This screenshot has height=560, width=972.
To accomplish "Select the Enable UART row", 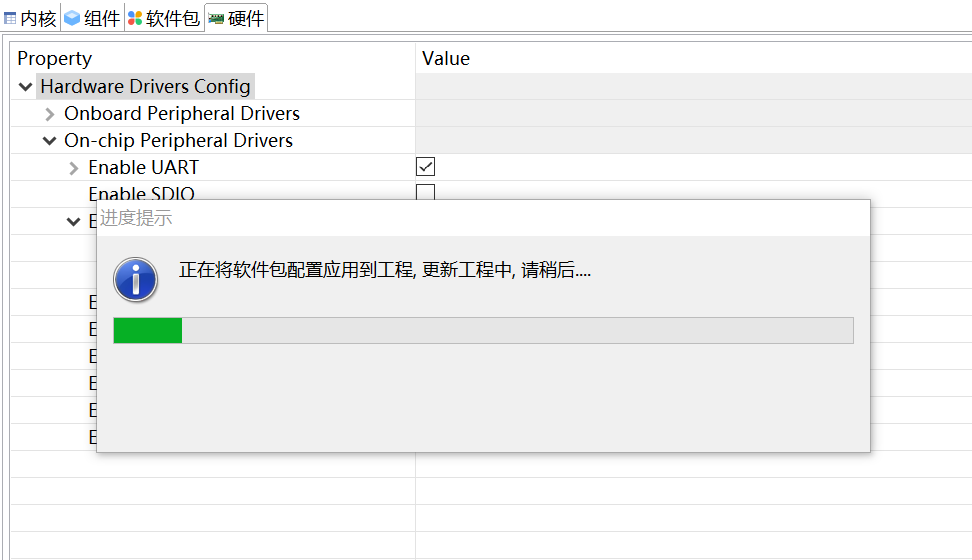I will 143,167.
